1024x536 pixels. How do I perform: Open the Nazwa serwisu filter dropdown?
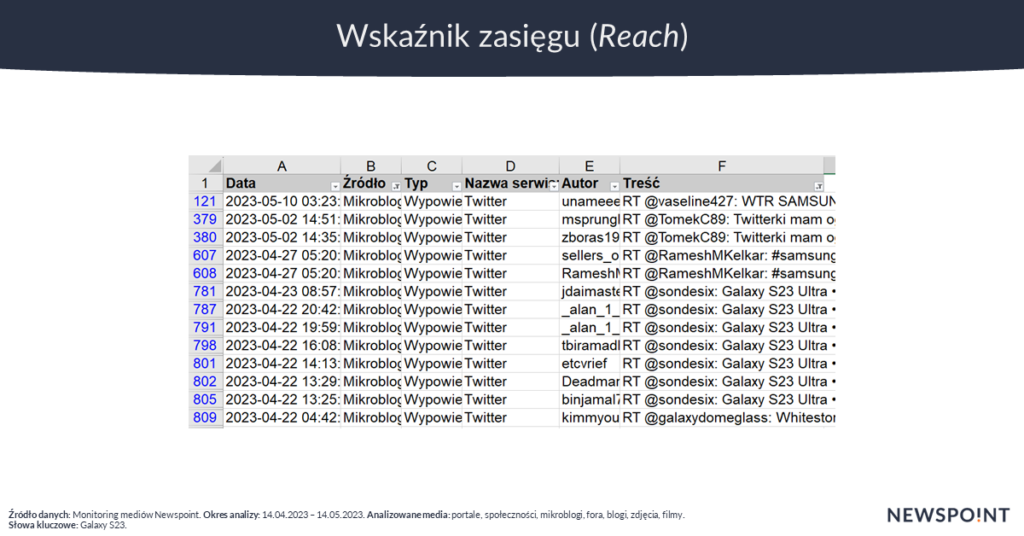coord(554,186)
